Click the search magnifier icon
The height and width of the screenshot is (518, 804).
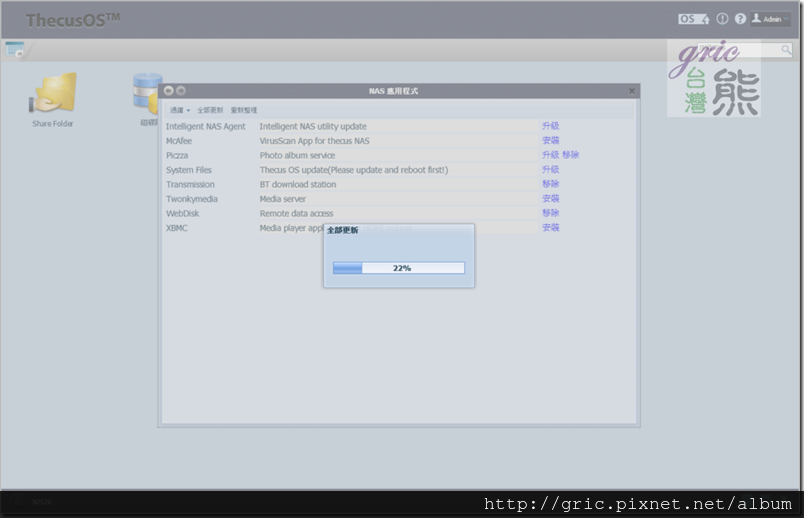point(786,50)
